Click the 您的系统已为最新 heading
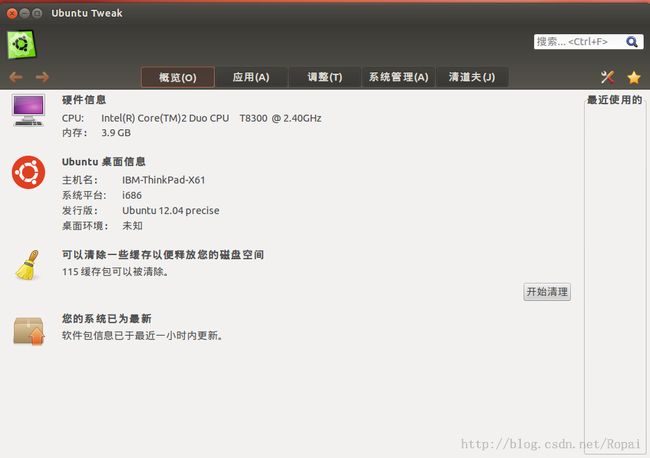 pyautogui.click(x=107, y=319)
